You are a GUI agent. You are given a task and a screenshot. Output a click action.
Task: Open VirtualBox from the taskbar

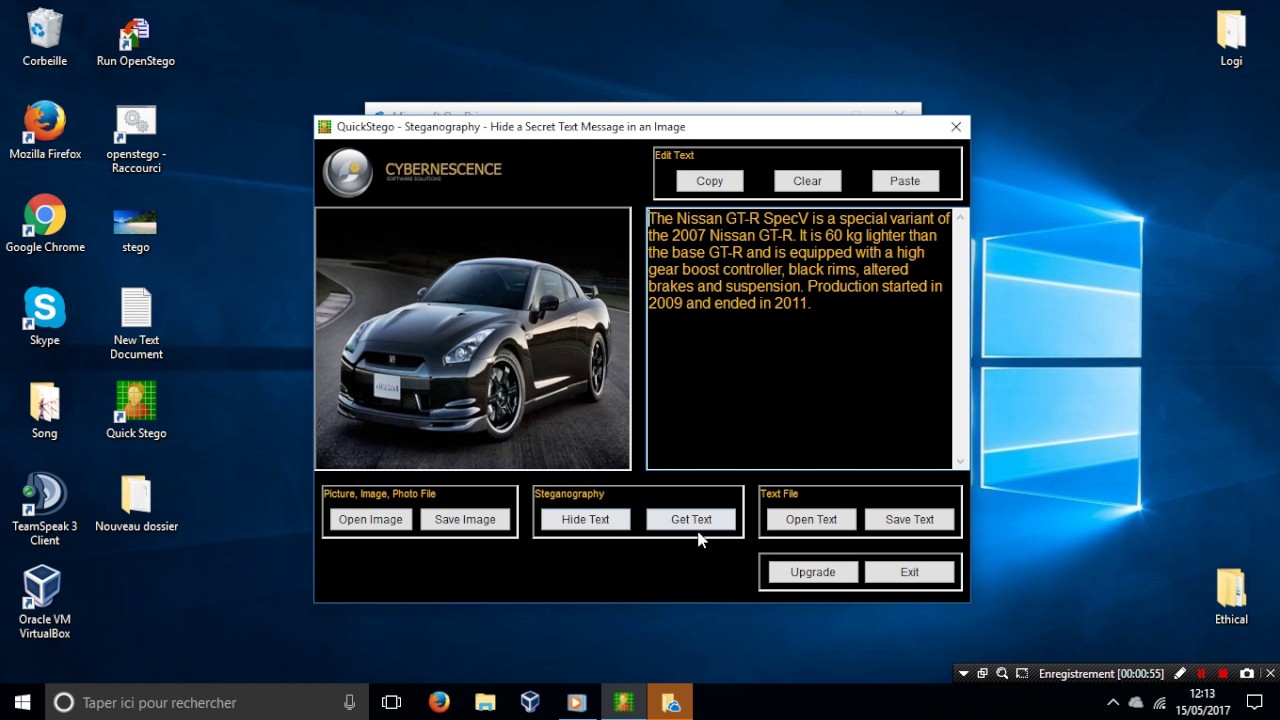click(x=530, y=703)
